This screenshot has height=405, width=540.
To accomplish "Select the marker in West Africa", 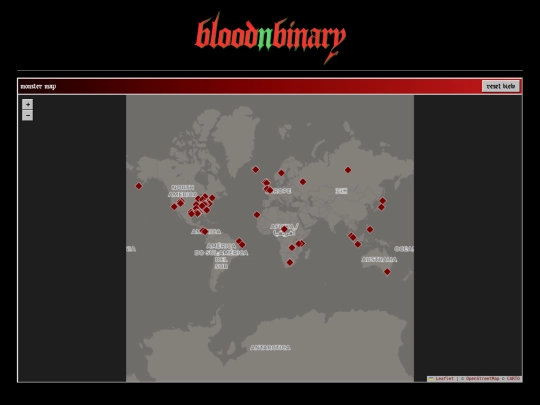I will [257, 215].
